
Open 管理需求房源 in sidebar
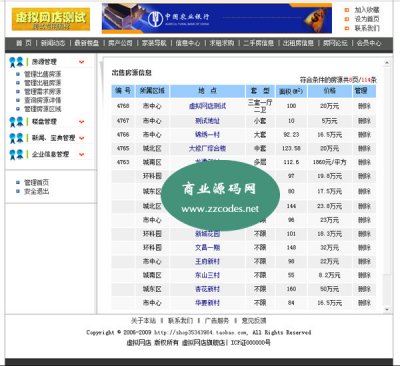[x=43, y=91]
